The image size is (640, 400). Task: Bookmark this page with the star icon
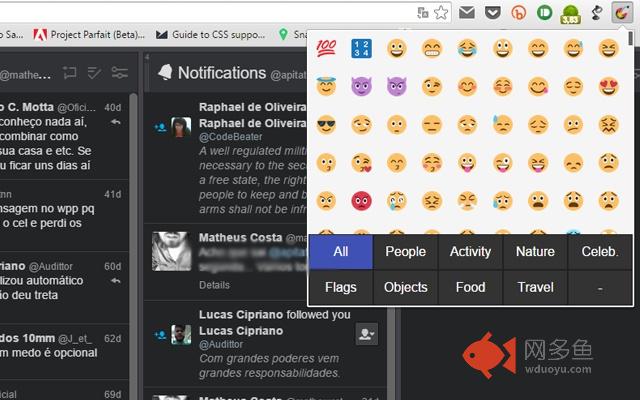pos(442,12)
